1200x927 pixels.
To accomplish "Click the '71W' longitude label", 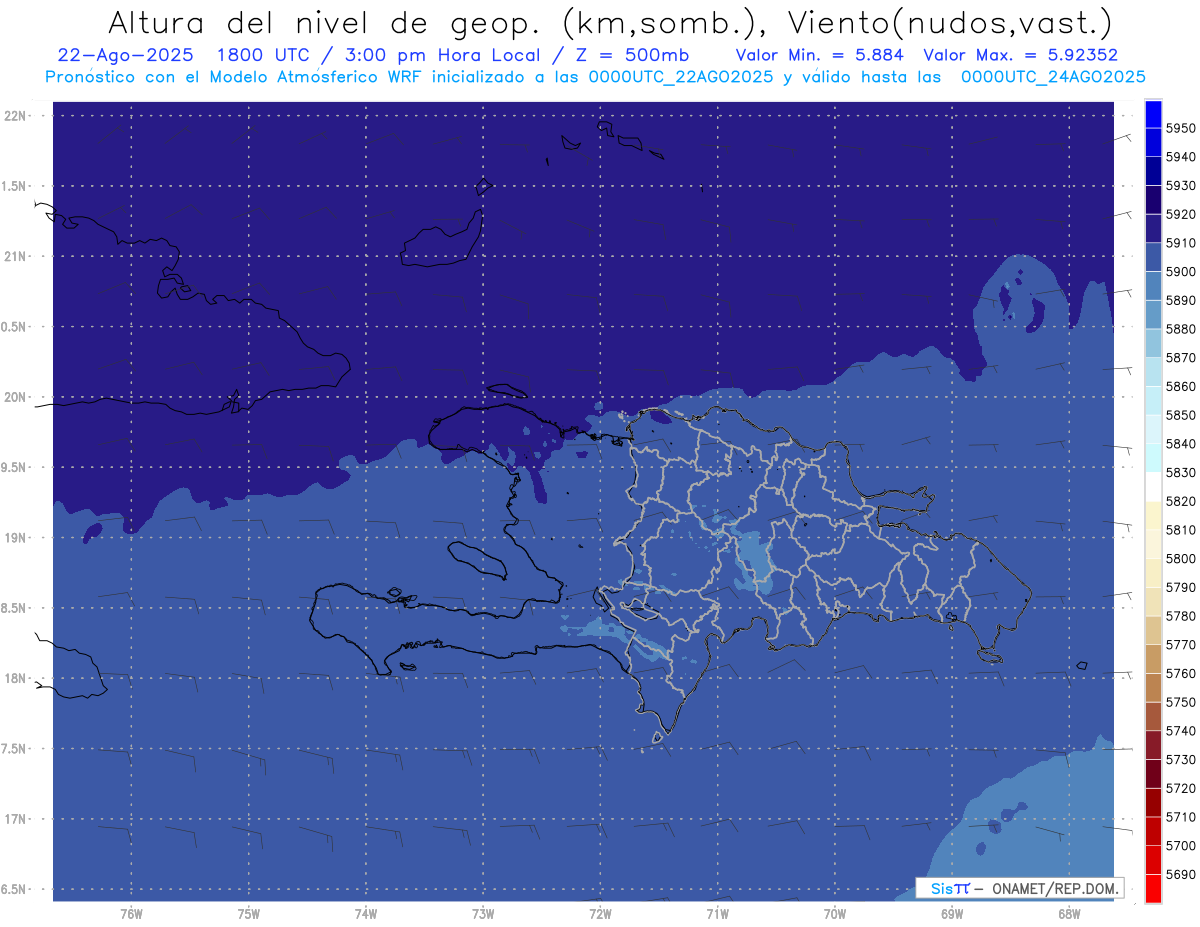I will coord(717,914).
